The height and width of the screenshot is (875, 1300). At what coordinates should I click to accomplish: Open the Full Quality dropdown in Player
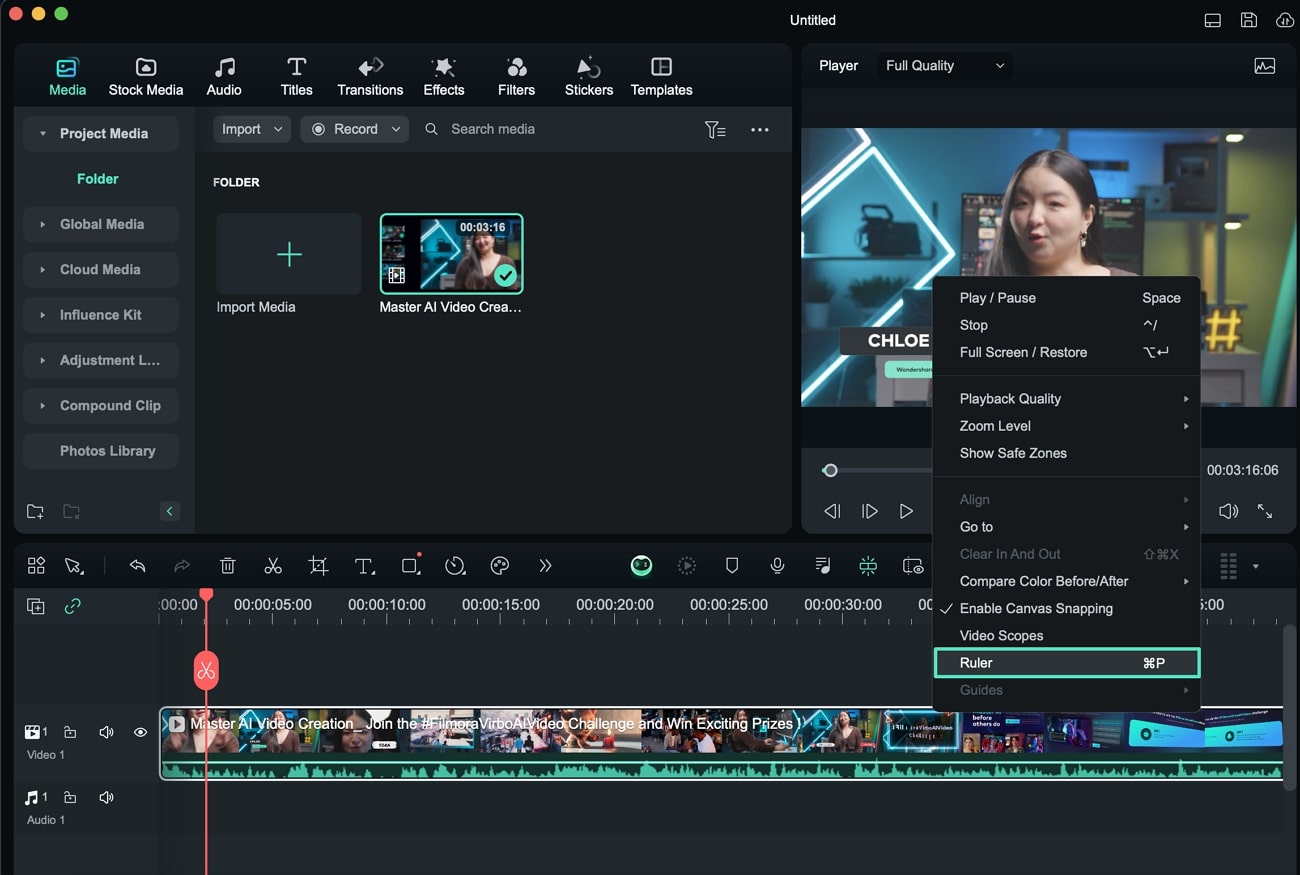click(945, 65)
